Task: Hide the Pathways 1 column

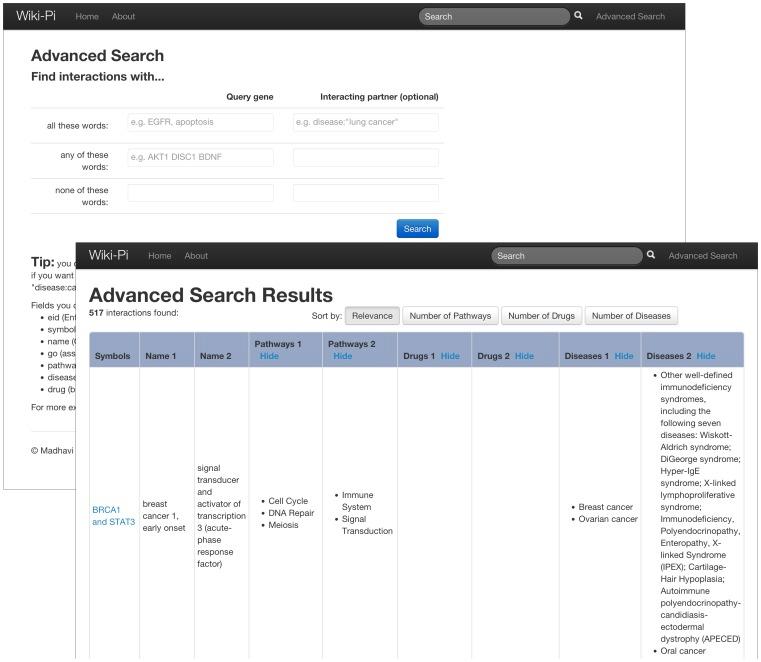Action: coord(269,356)
